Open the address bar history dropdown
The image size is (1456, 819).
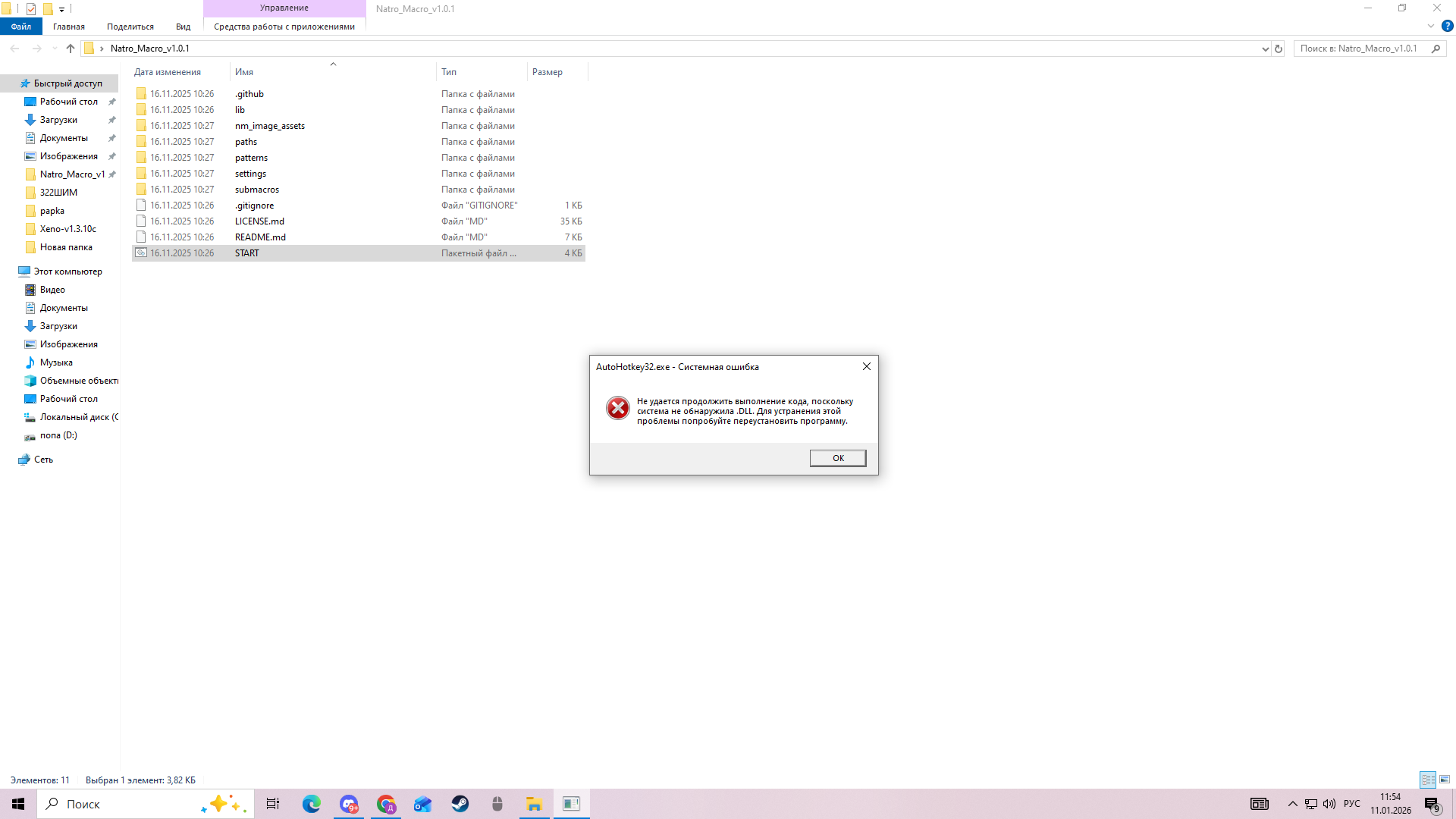pos(1265,49)
